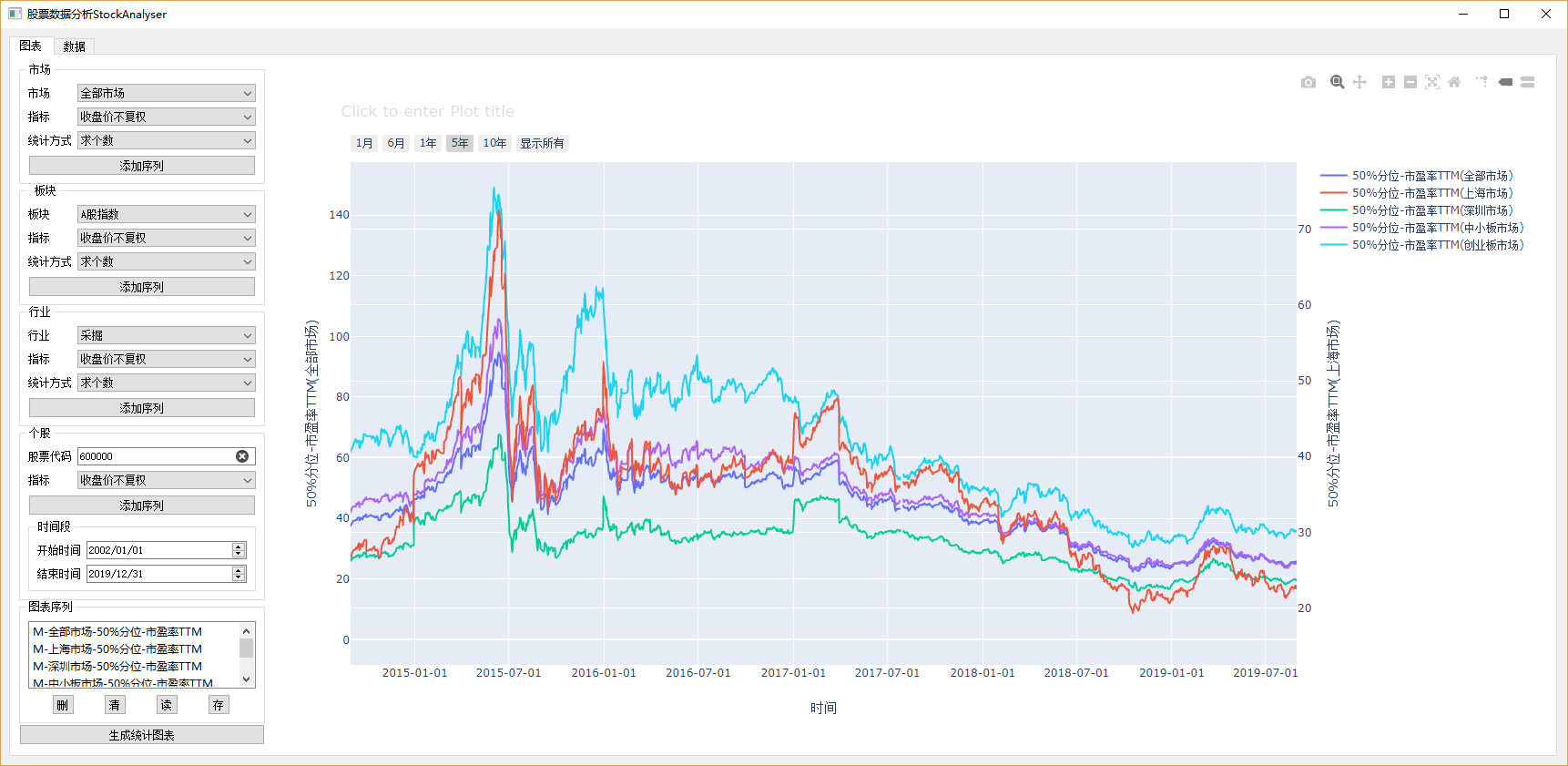The image size is (1568, 766).
Task: Click the minus Zoom out chart icon
Action: point(1410,82)
